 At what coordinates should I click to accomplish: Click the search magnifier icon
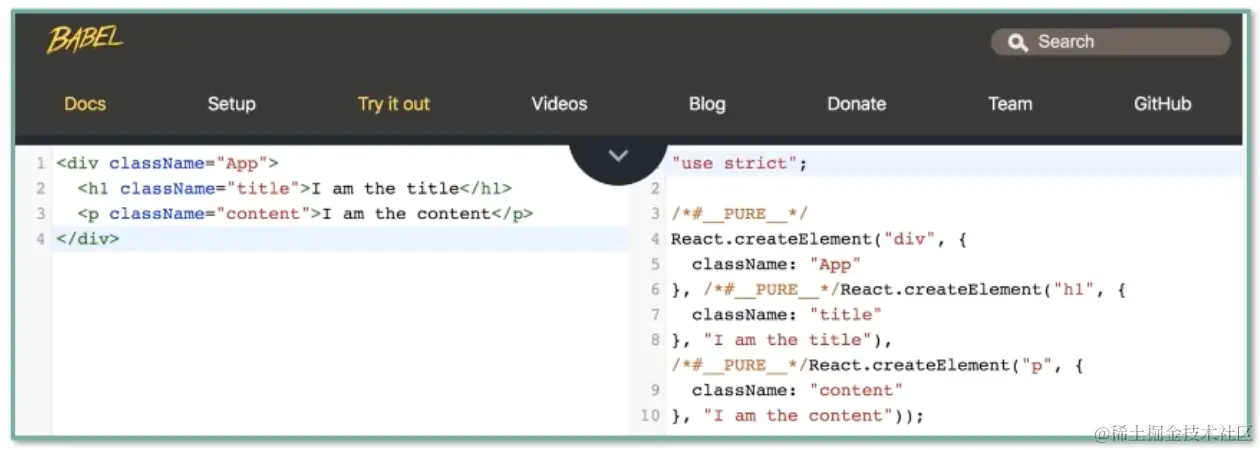coord(1018,42)
